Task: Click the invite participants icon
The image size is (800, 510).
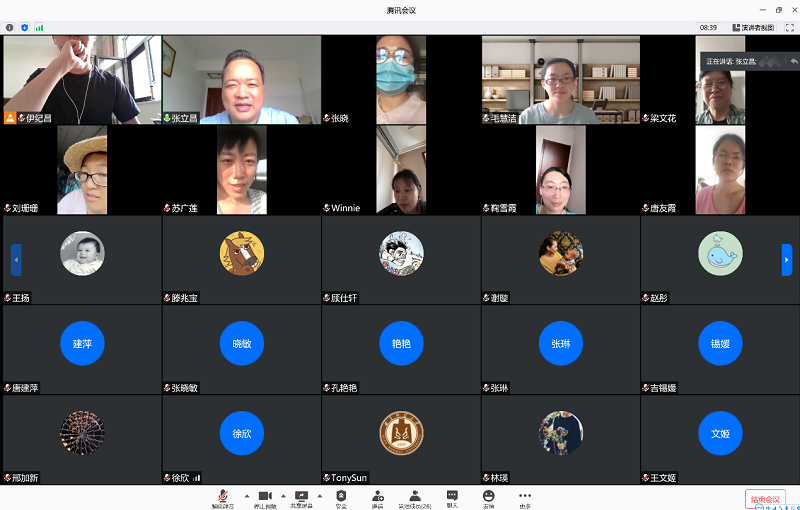Action: tap(377, 497)
